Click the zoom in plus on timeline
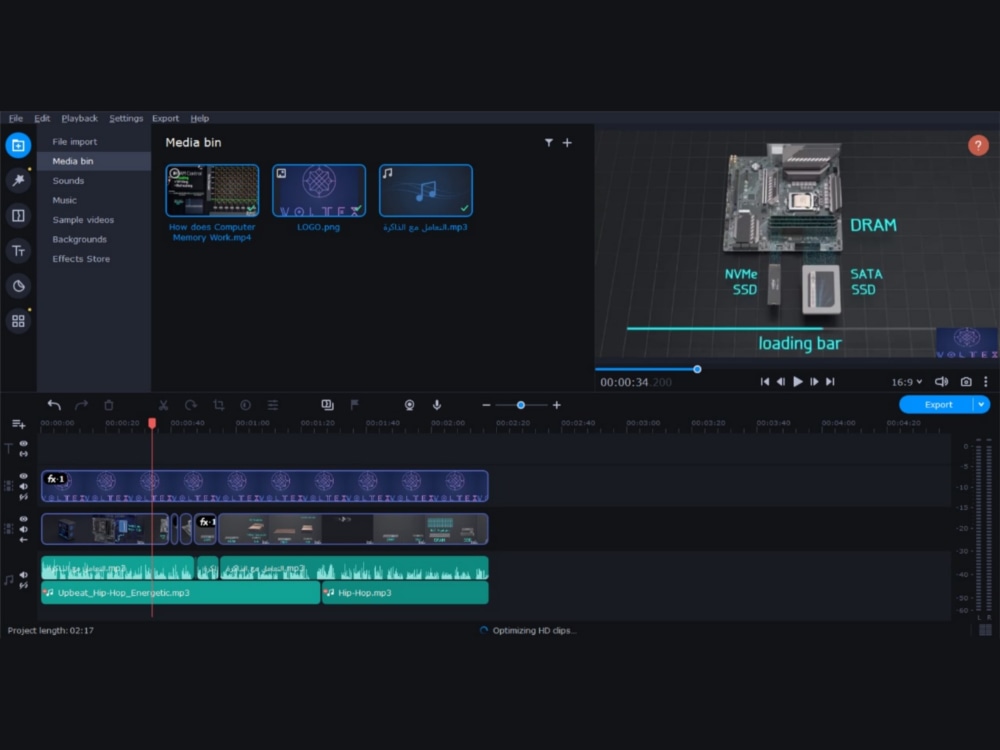The height and width of the screenshot is (750, 1000). pyautogui.click(x=557, y=405)
